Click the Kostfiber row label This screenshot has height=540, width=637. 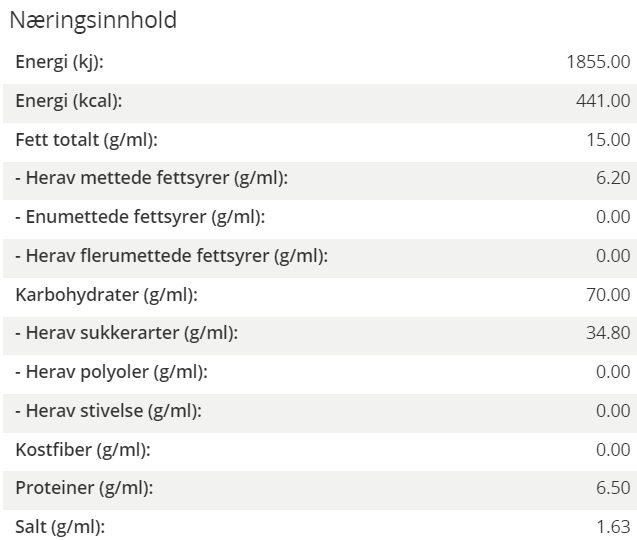pyautogui.click(x=83, y=450)
